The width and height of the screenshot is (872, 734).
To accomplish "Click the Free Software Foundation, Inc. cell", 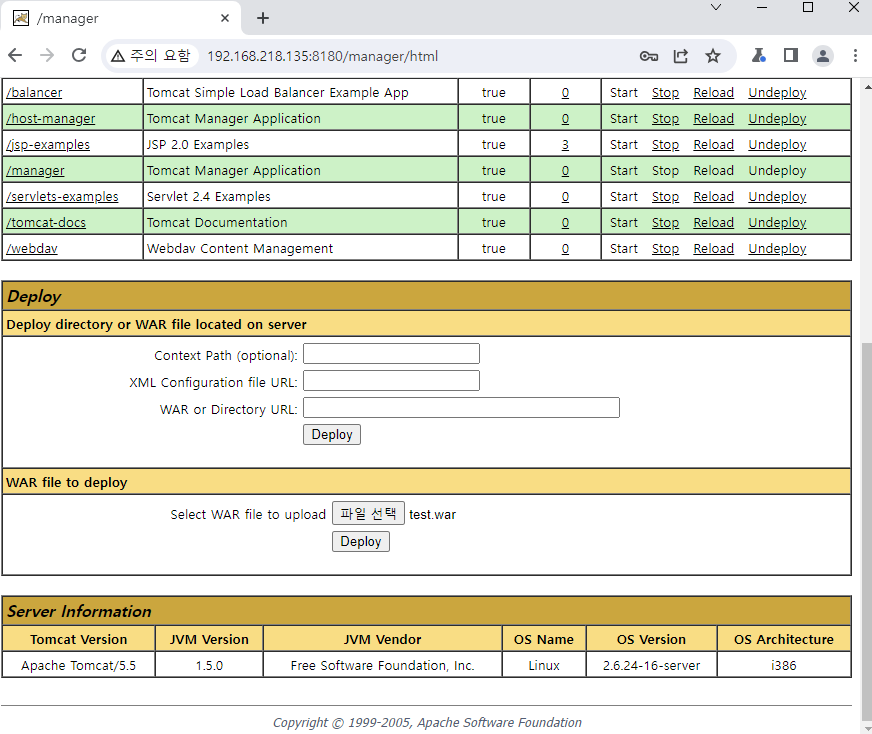I will (383, 665).
